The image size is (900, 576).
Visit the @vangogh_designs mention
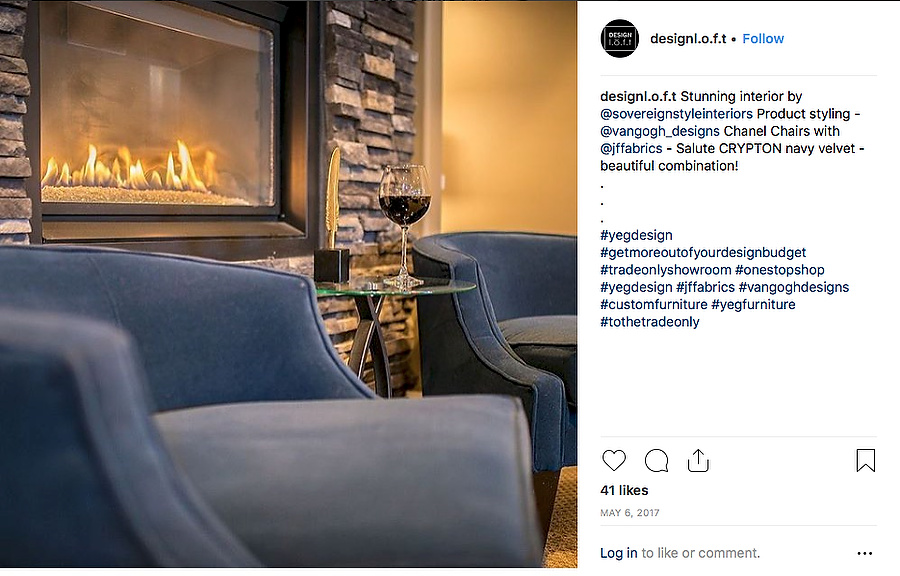click(x=660, y=131)
